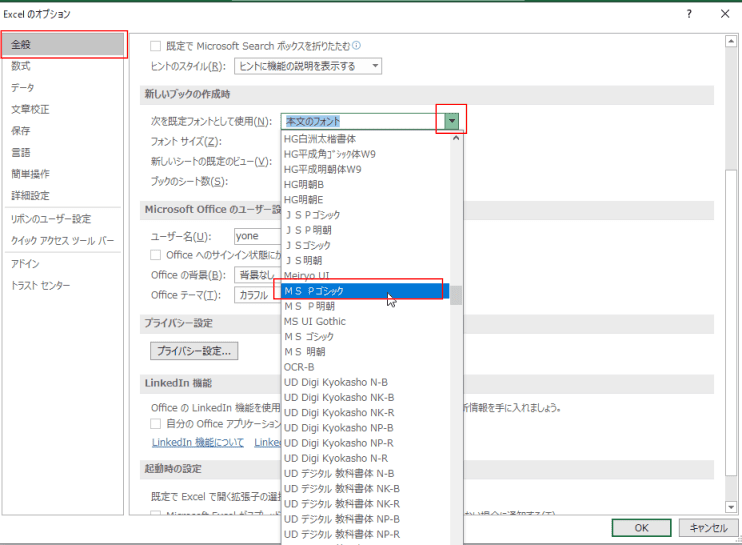This screenshot has height=545, width=742.
Task: Toggle 既定で Microsoft Search ボックスを折りたたむ checkbox
Action: [155, 45]
